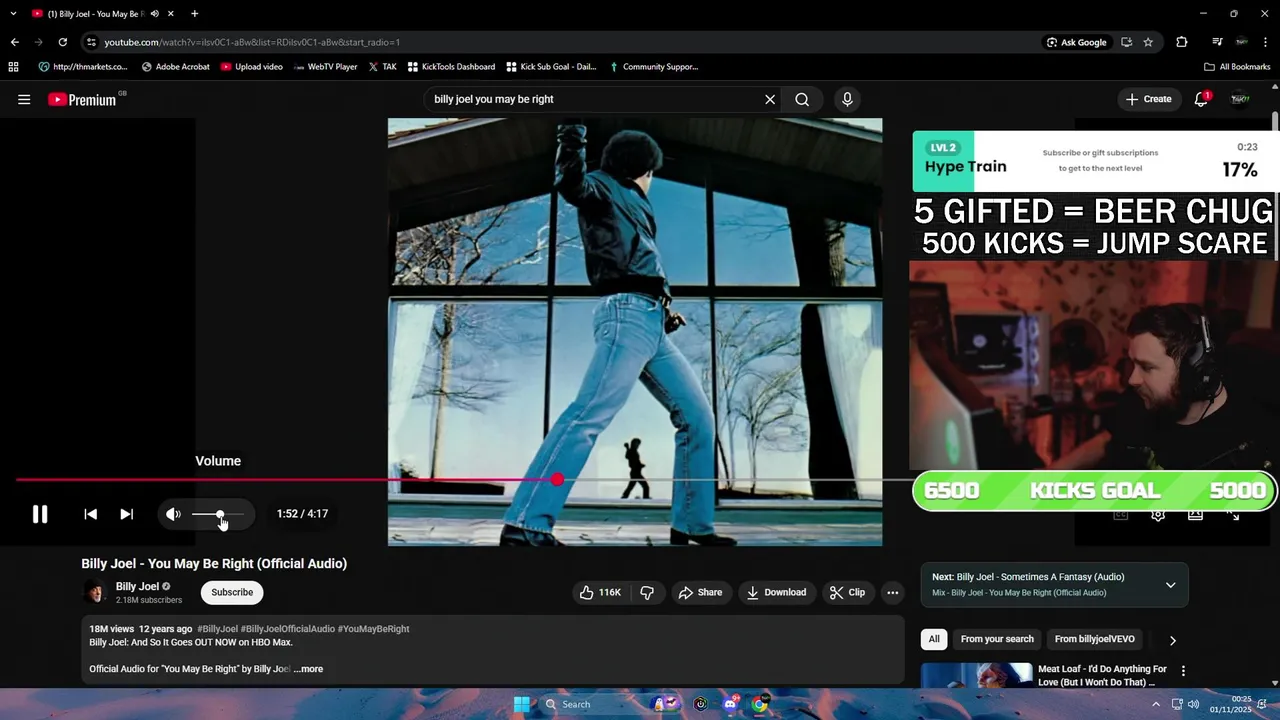Open the KickTools Dashboard bookmark

pos(451,67)
